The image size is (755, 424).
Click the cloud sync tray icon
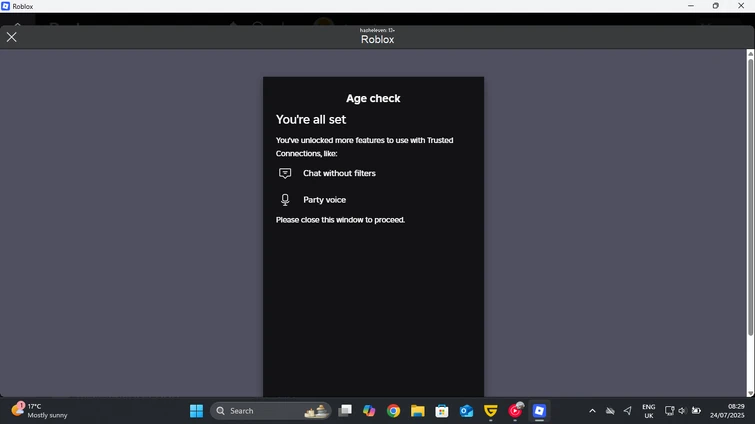click(x=610, y=411)
